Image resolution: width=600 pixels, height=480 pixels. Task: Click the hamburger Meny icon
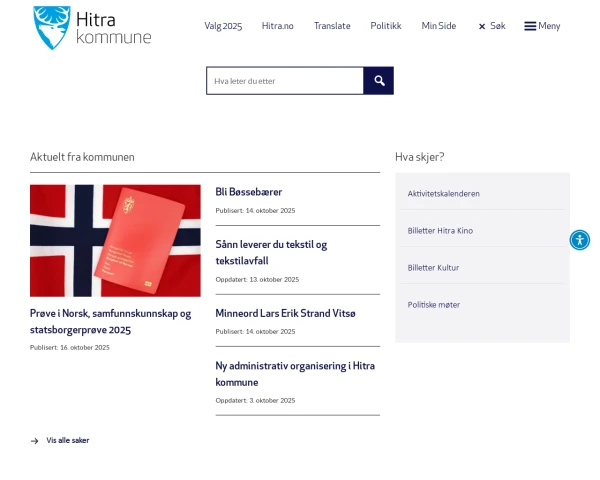tap(530, 26)
